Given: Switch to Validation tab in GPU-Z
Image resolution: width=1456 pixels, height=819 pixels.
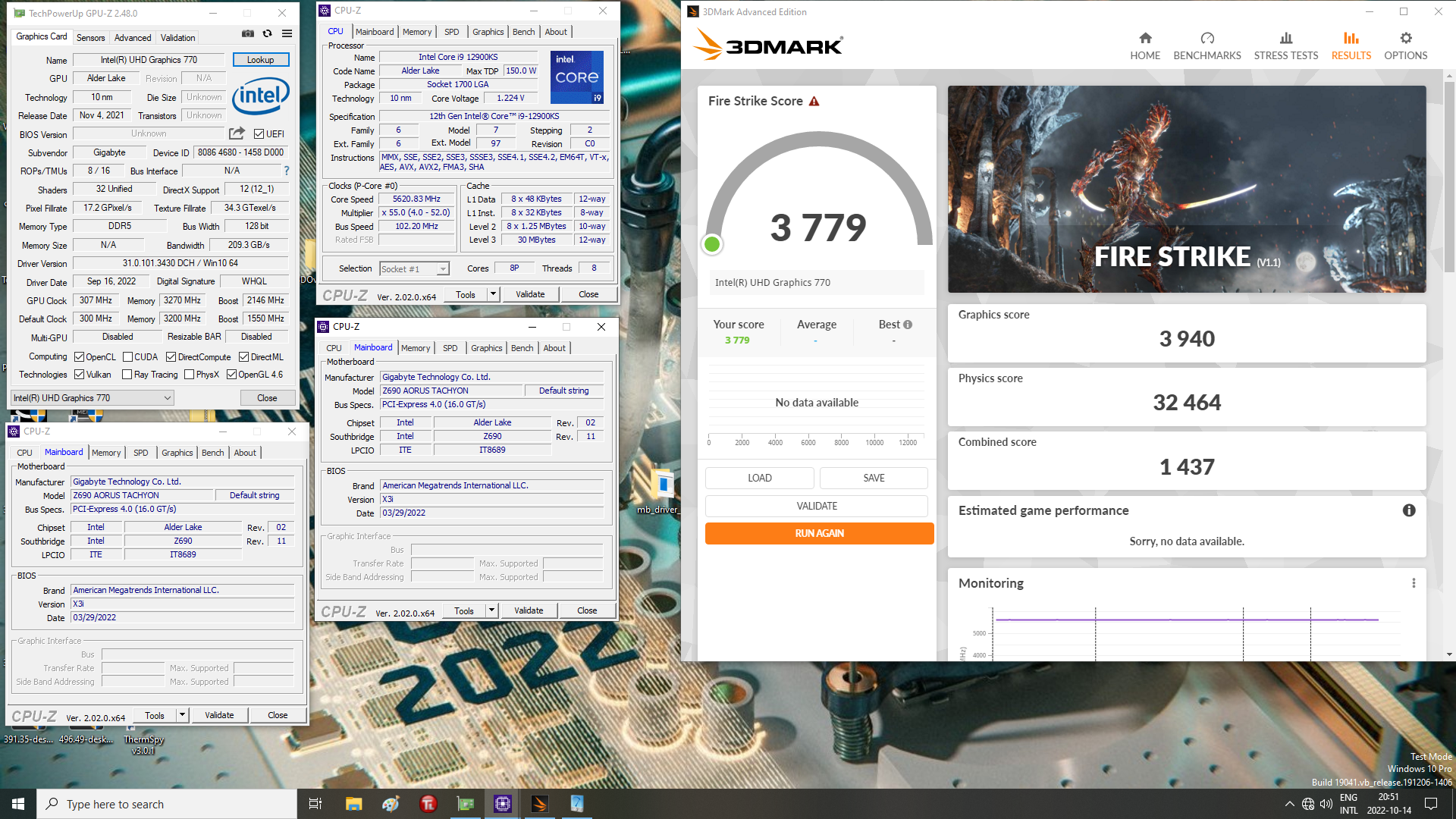Looking at the screenshot, I should pos(178,38).
